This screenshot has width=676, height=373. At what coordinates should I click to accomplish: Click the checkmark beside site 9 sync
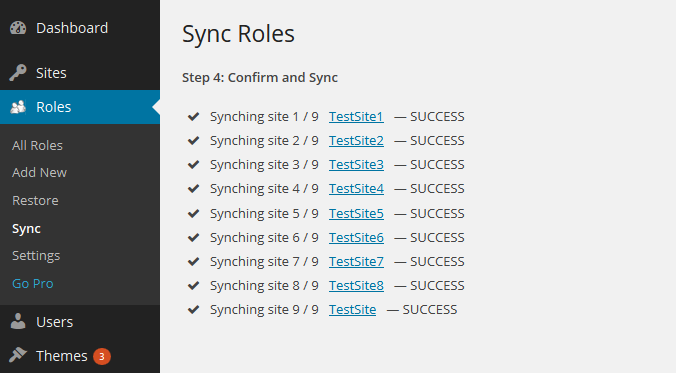click(x=194, y=309)
